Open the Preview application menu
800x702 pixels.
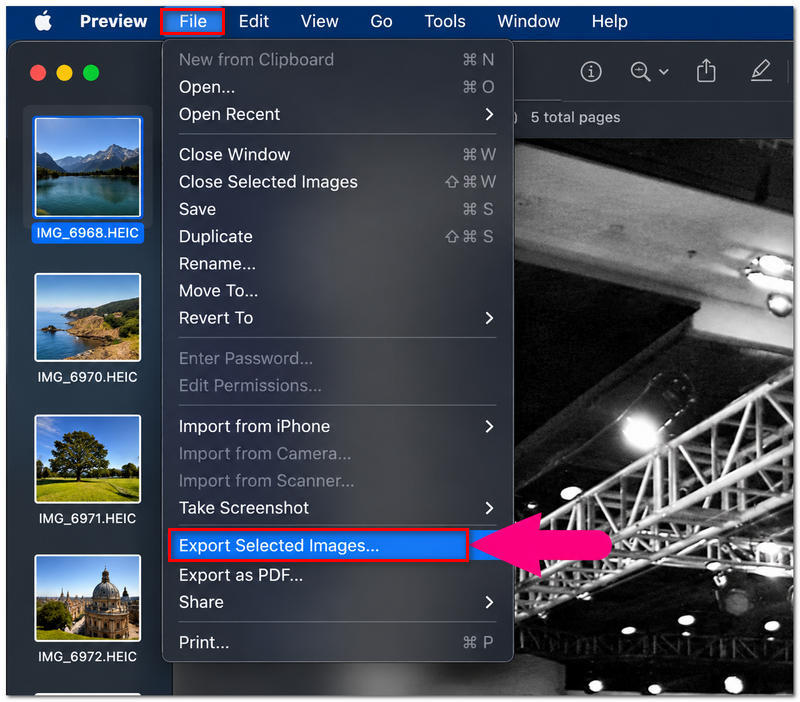(113, 21)
